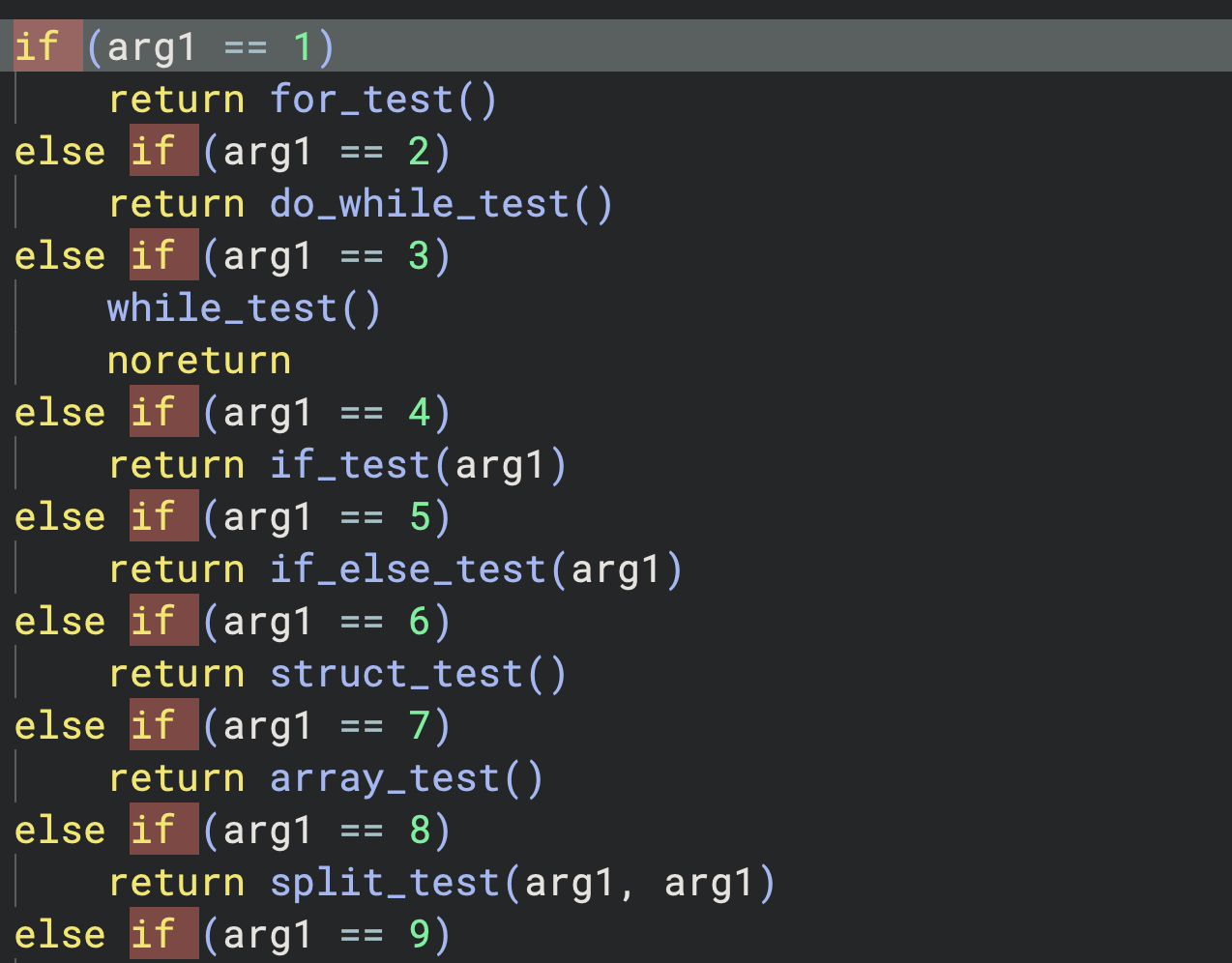This screenshot has height=963, width=1232.
Task: Navigate to the if_test function
Action: 349,465
